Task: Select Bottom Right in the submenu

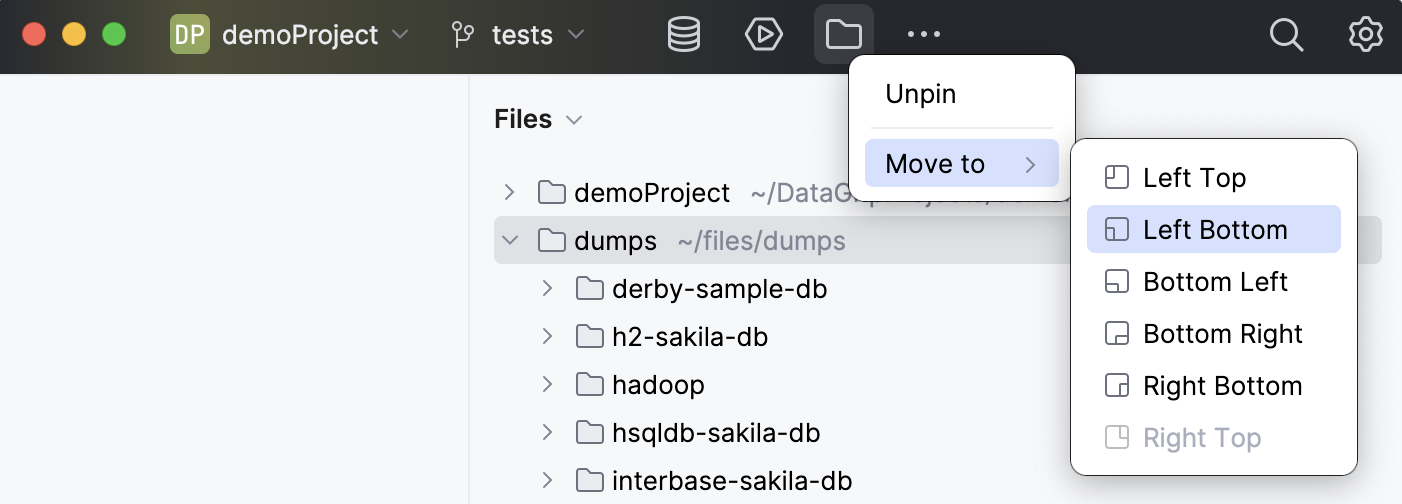Action: click(x=1222, y=334)
